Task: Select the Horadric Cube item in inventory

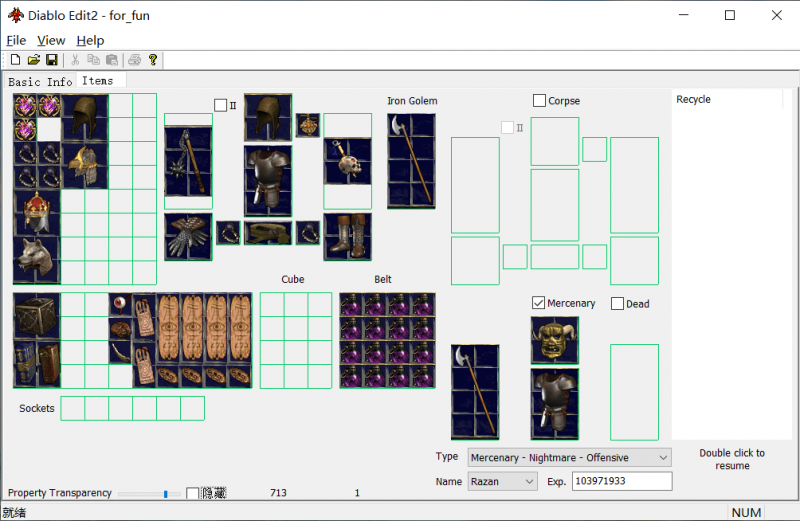Action: tap(37, 316)
